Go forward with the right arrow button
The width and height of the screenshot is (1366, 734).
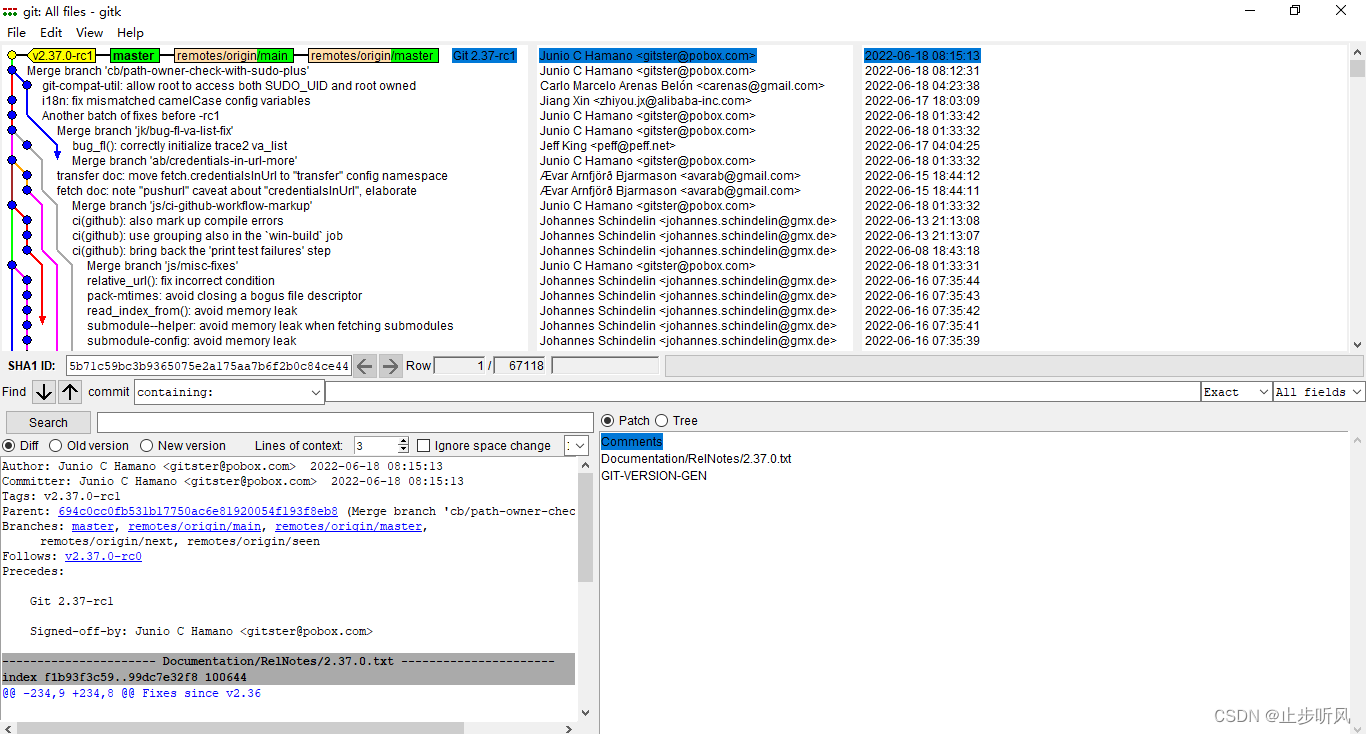click(390, 366)
